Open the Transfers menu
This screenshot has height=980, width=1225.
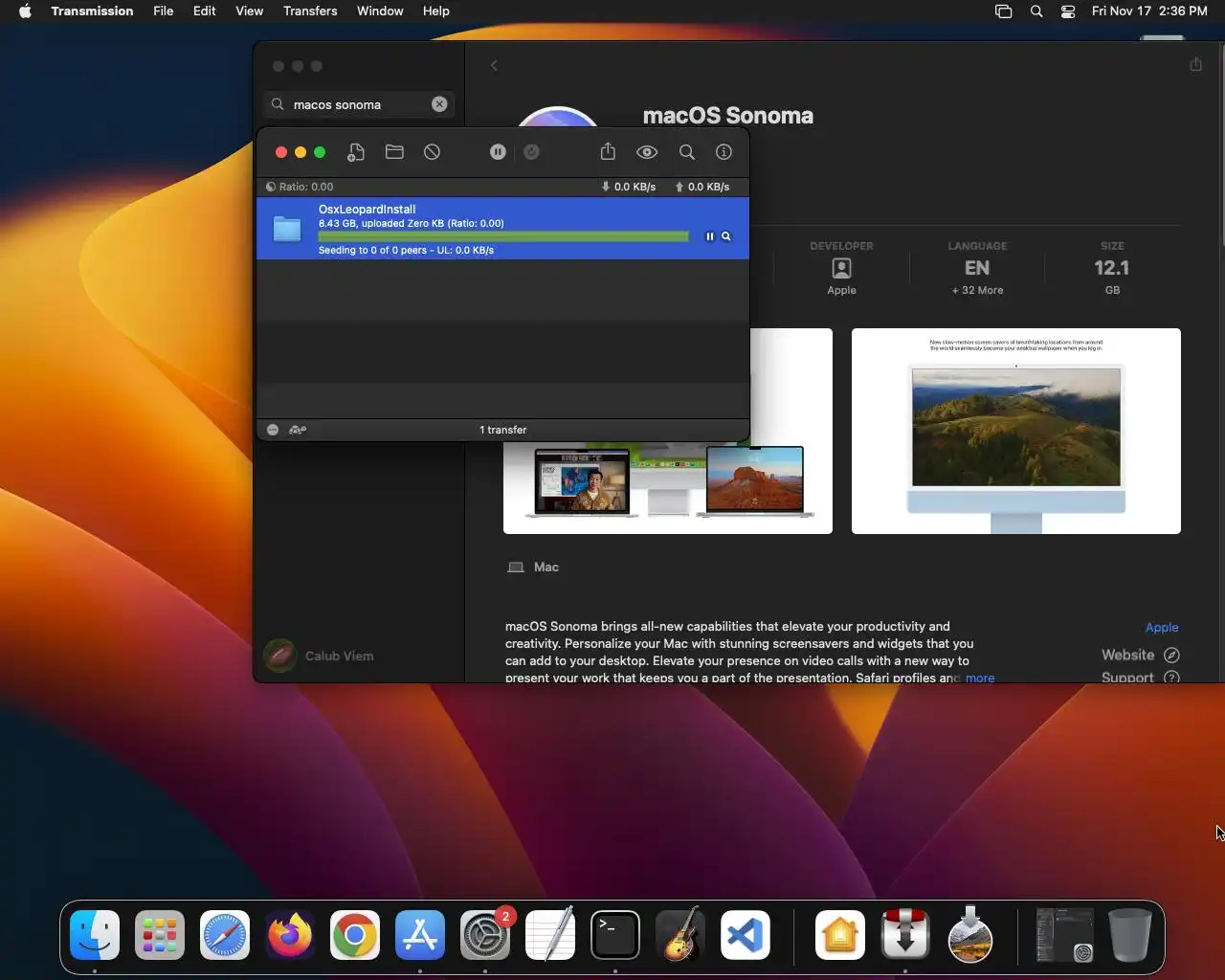310,11
